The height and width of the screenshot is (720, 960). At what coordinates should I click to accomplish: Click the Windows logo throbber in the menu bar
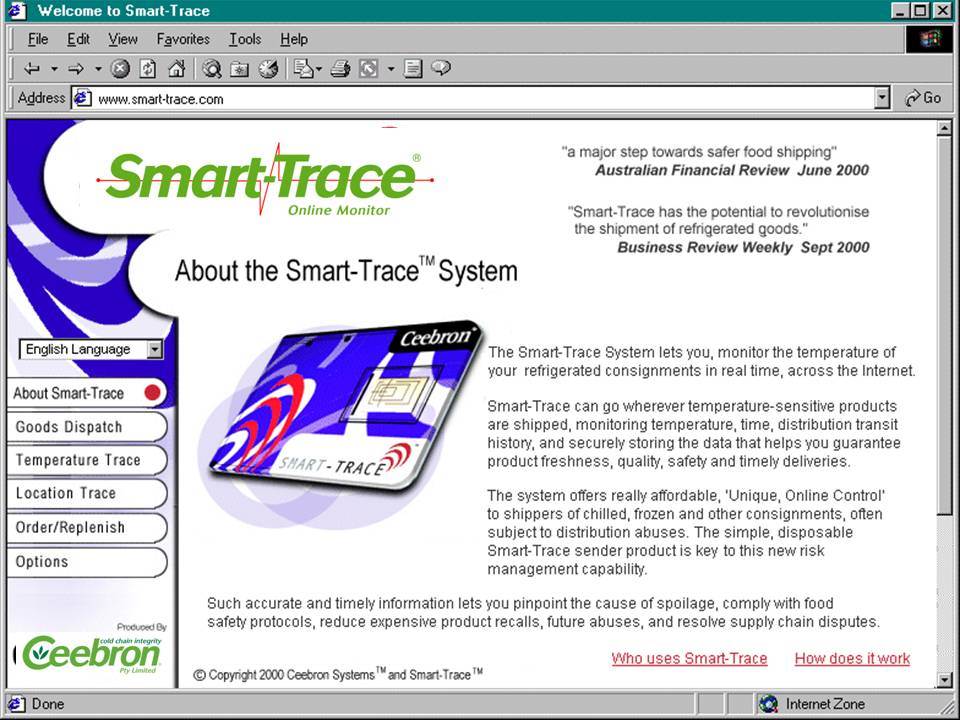(929, 39)
